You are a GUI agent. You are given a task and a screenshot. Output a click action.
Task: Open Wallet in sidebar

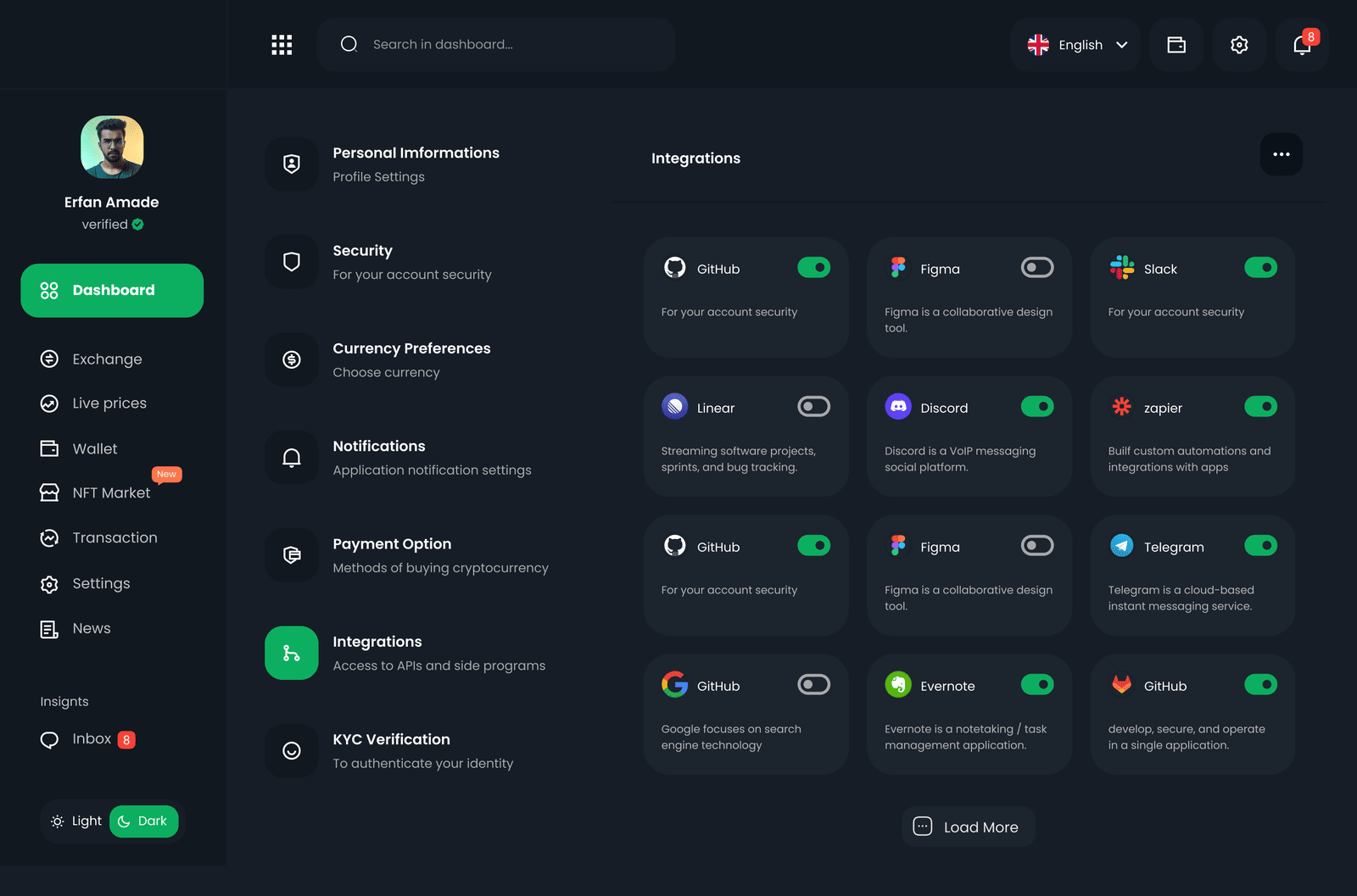[79, 448]
